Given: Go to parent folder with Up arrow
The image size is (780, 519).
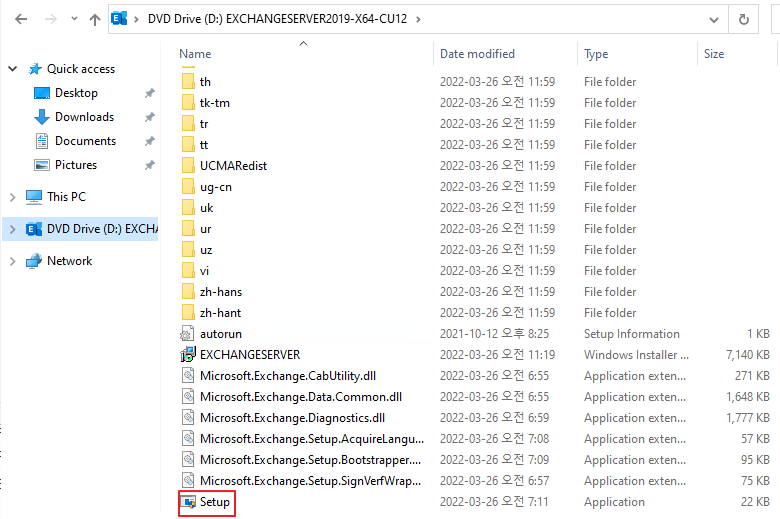Looking at the screenshot, I should pyautogui.click(x=95, y=19).
